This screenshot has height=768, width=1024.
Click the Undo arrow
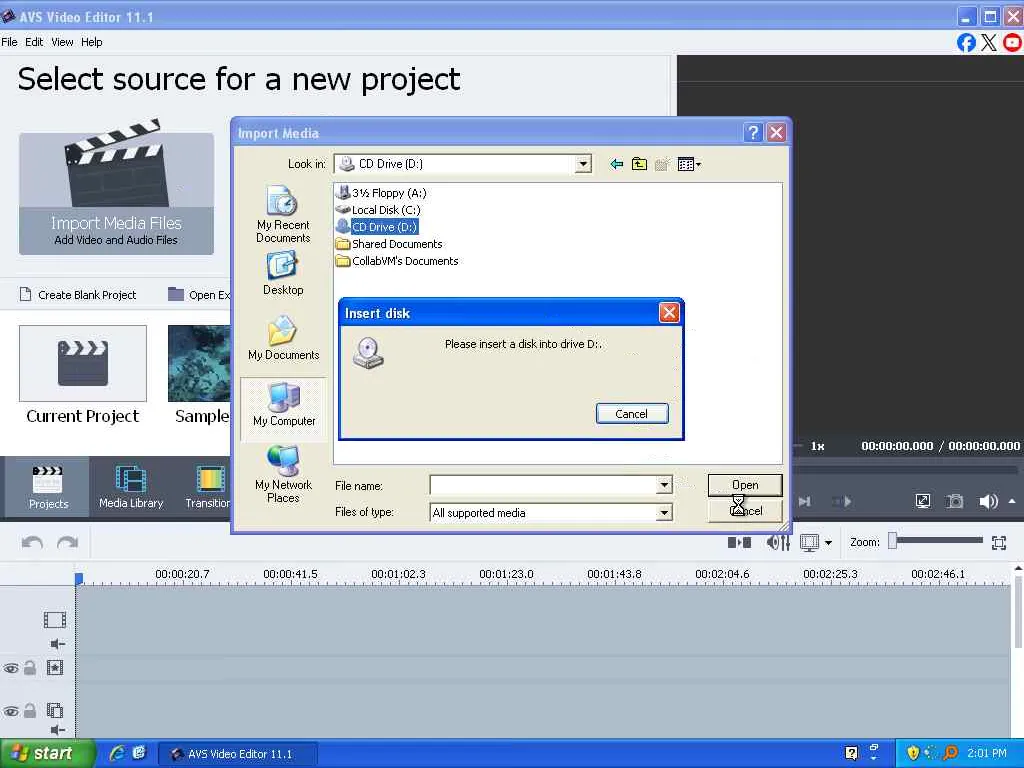point(32,543)
